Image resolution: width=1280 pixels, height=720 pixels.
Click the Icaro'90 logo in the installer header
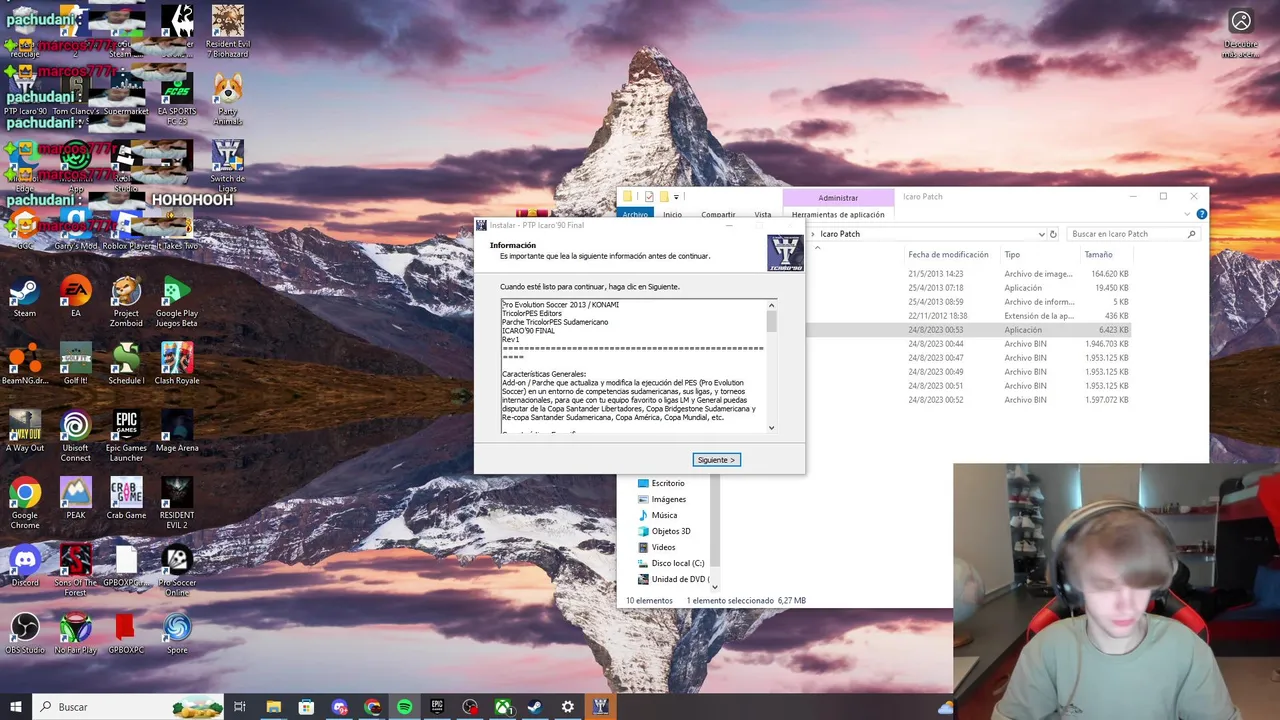point(785,253)
